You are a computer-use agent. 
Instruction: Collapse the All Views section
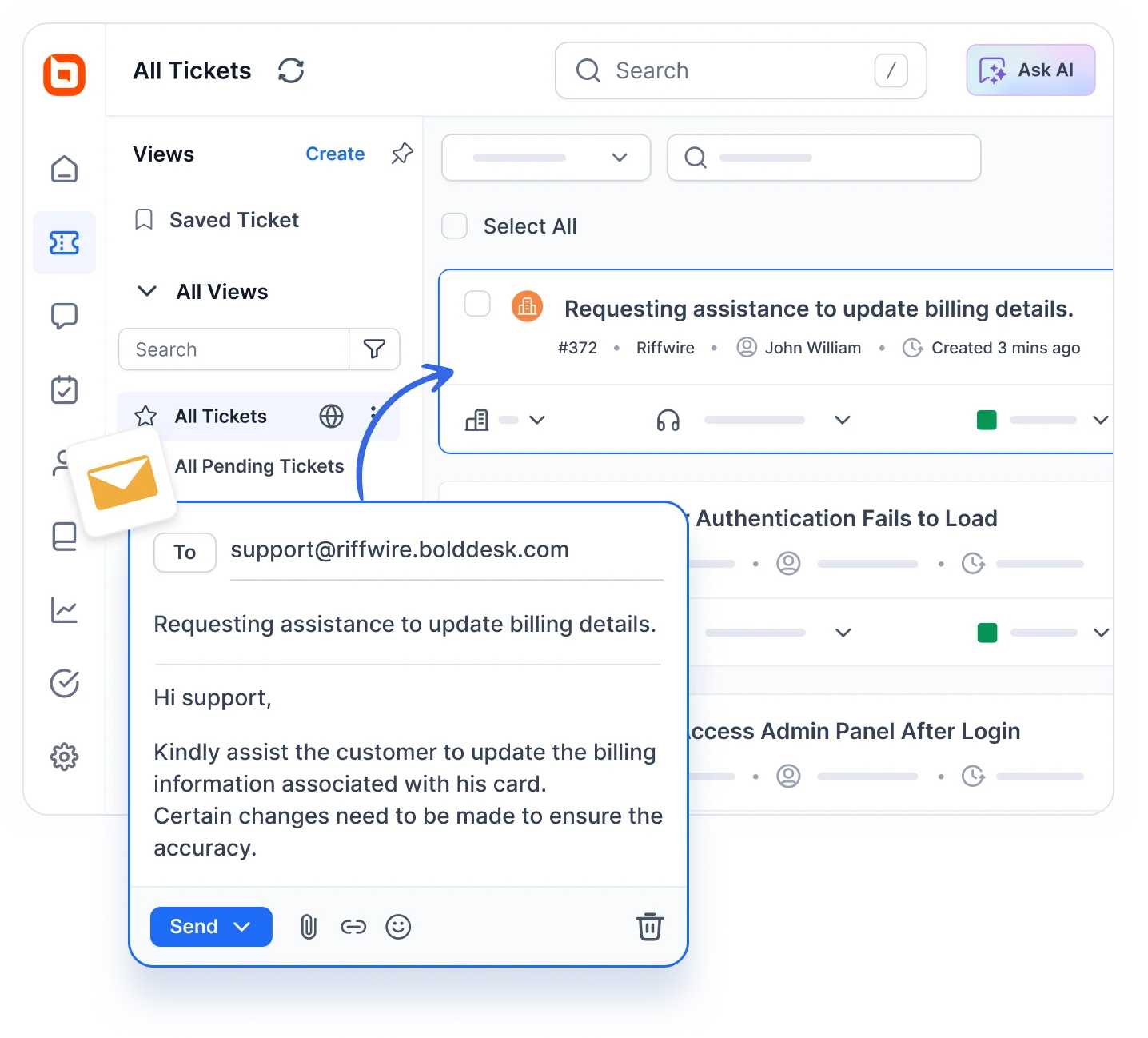point(147,291)
